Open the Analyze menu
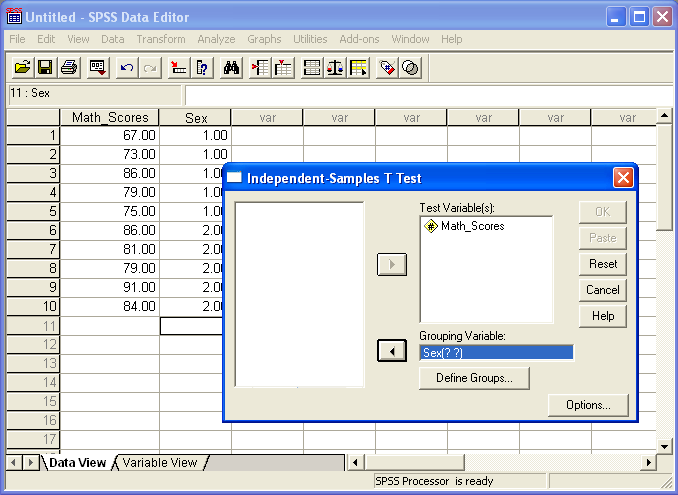Screen dimensions: 678x495 (216, 39)
